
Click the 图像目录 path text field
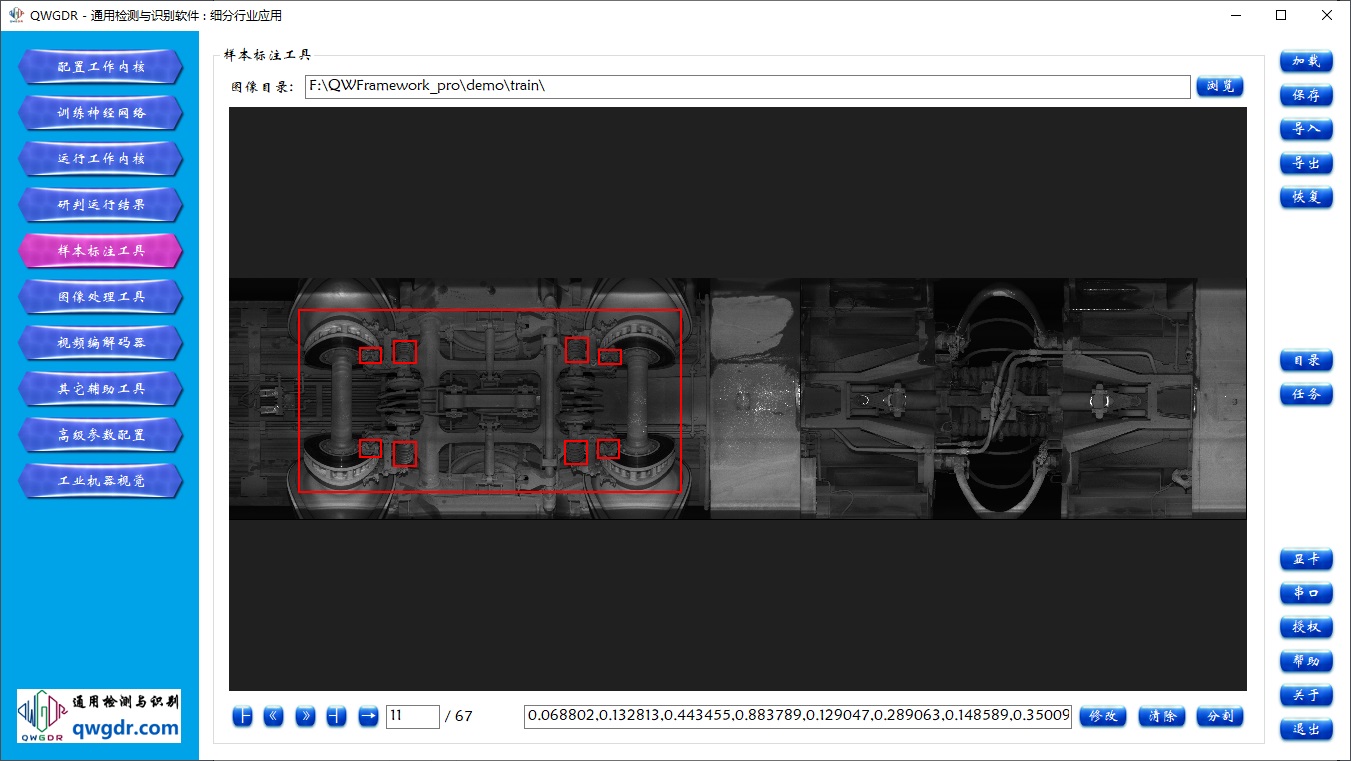[x=747, y=87]
